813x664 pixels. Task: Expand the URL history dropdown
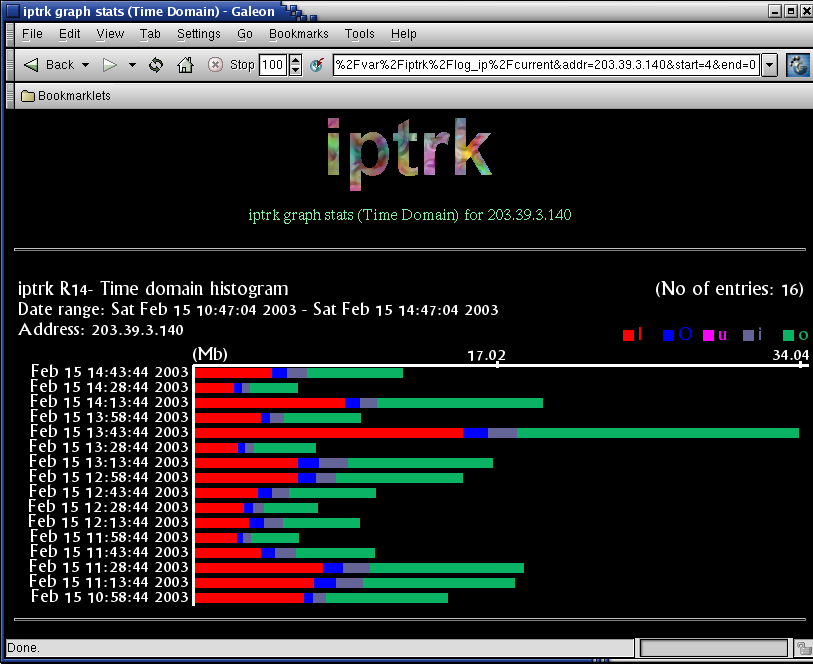pyautogui.click(x=769, y=65)
